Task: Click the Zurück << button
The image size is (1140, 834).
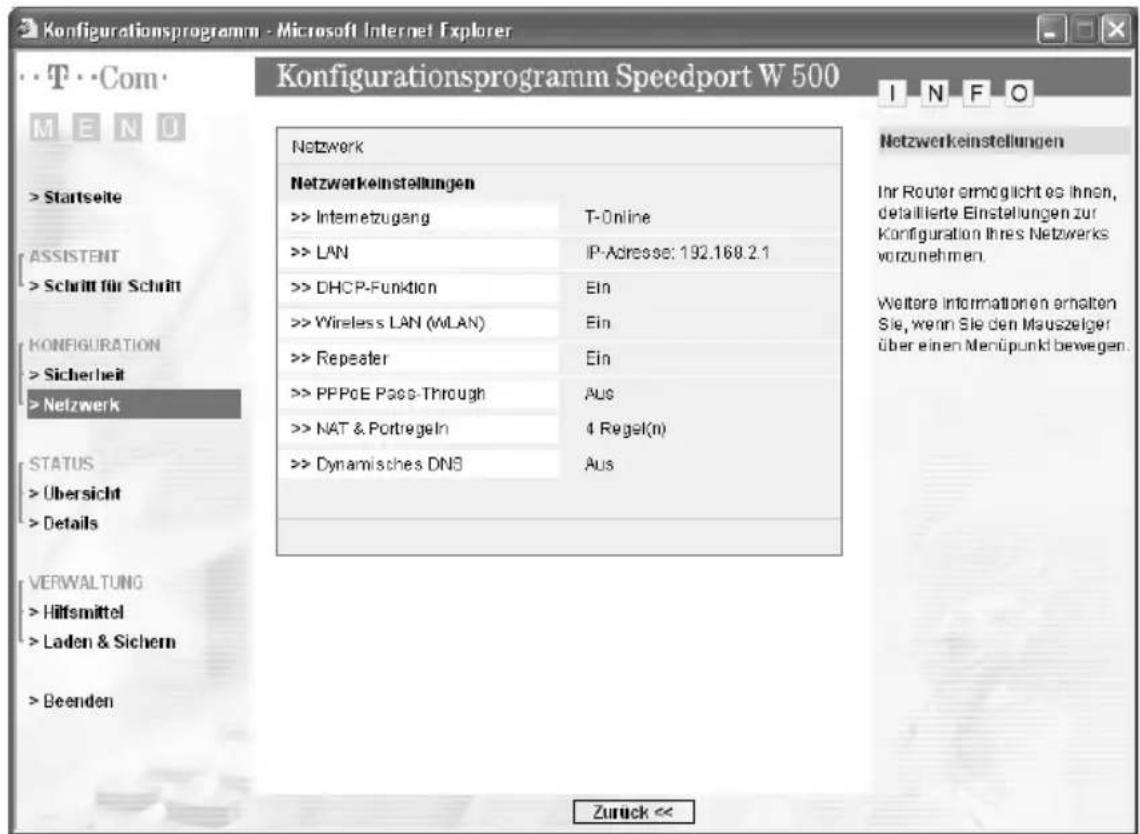Action: pos(633,812)
